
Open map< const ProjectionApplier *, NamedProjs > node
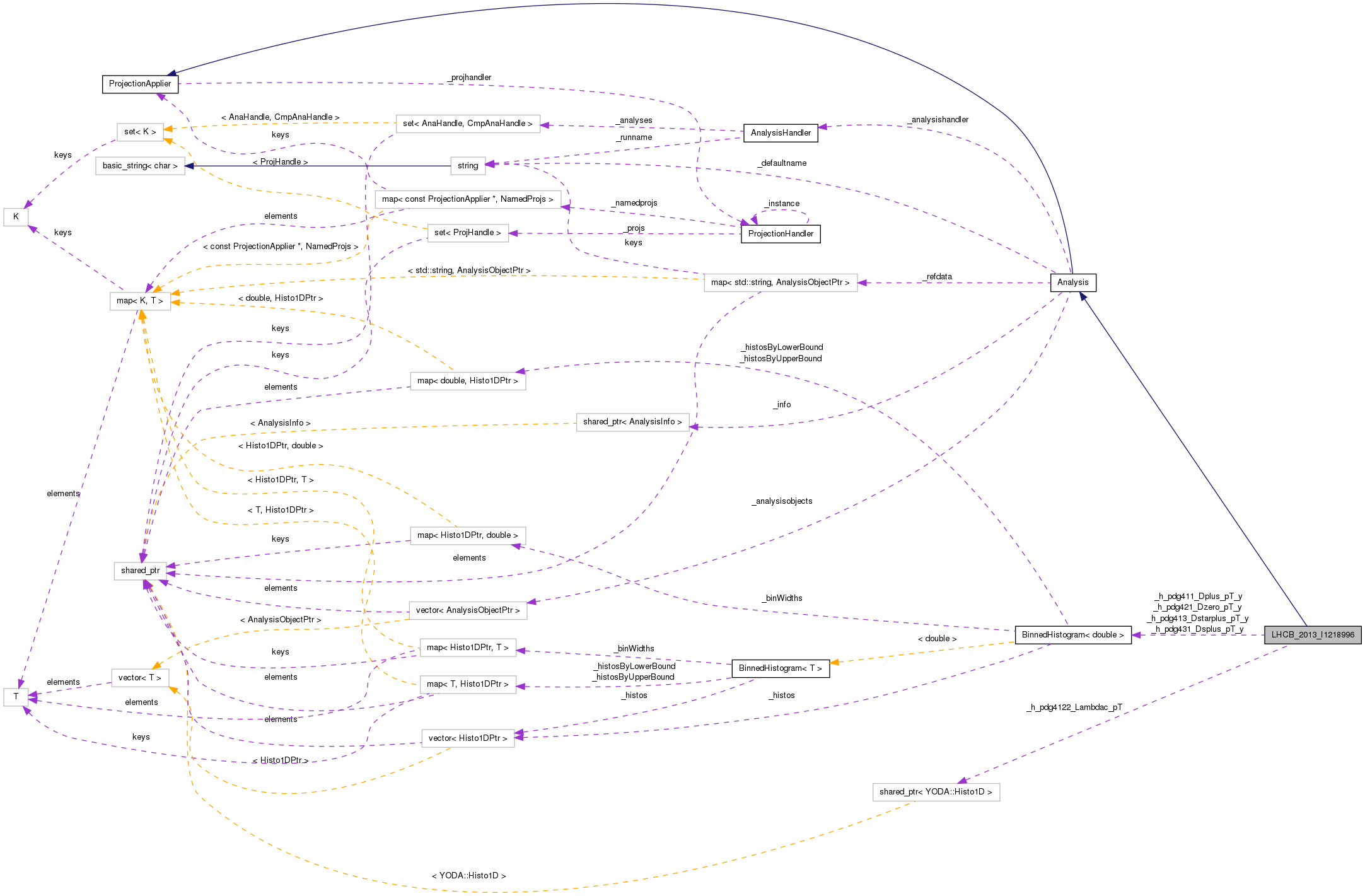[468, 199]
